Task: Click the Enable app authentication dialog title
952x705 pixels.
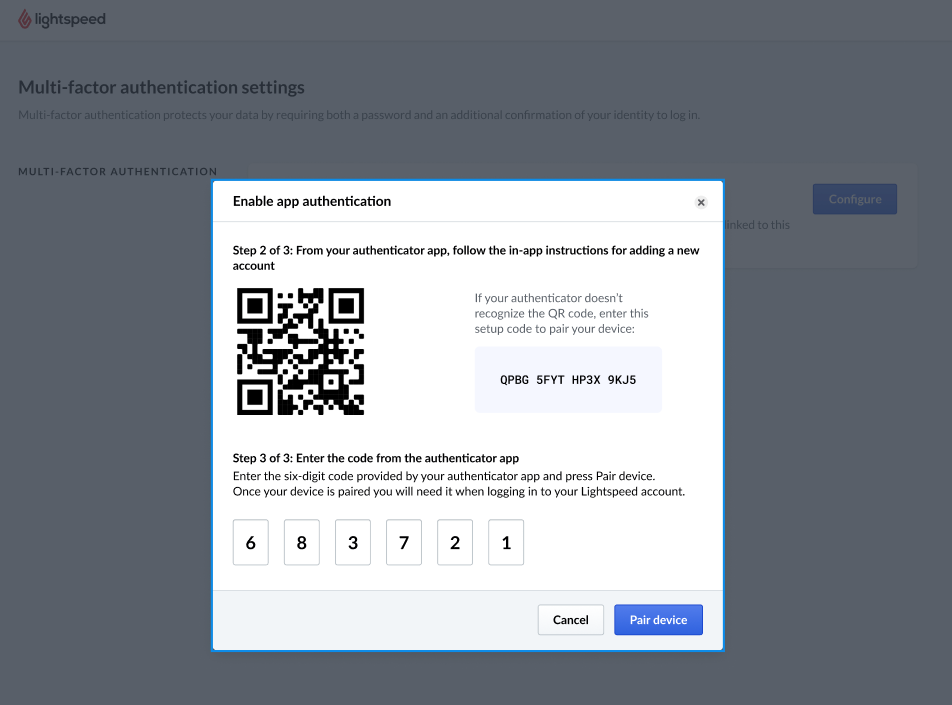Action: tap(312, 202)
